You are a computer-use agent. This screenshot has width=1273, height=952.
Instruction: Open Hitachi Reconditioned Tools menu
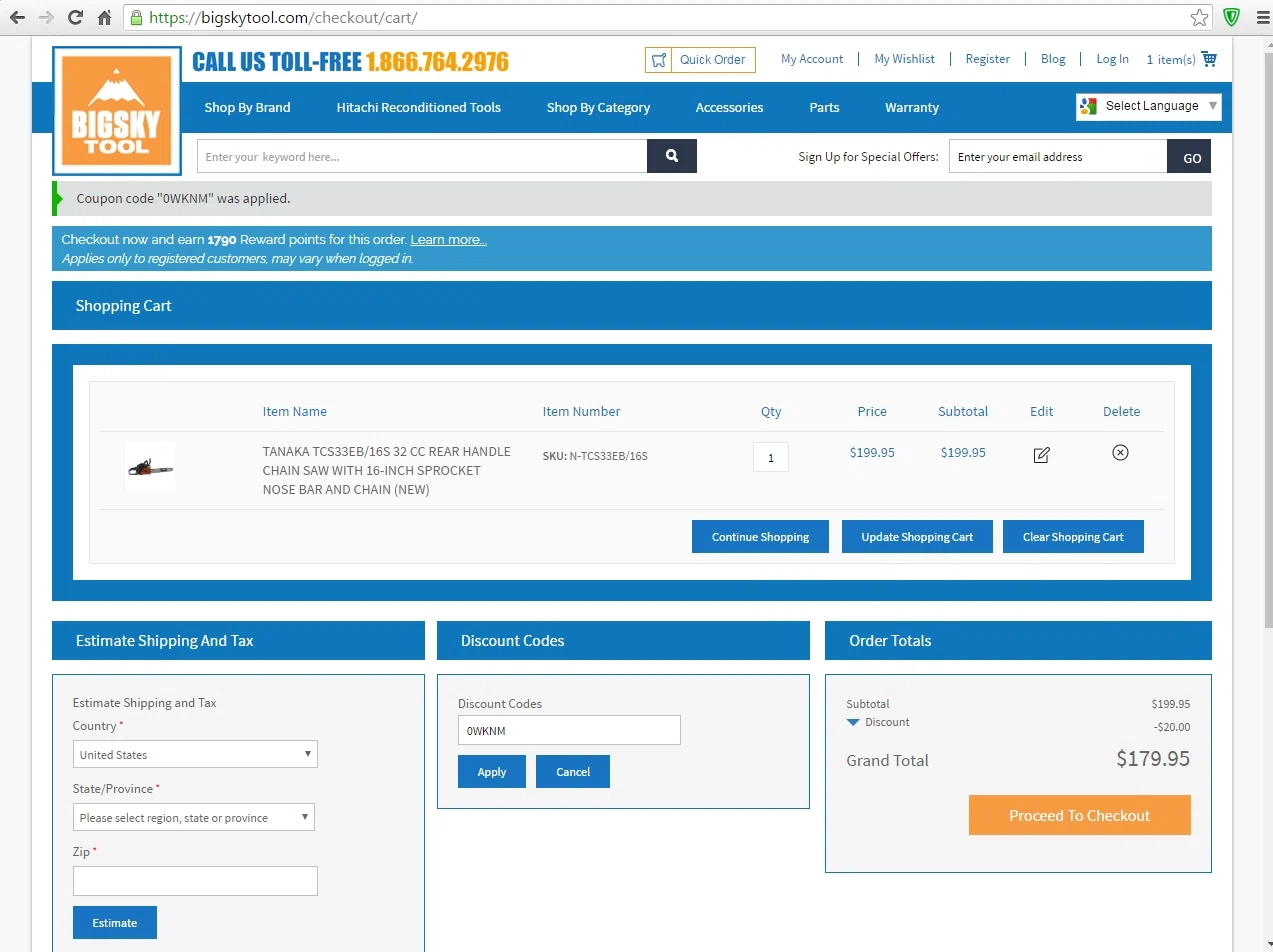[418, 107]
